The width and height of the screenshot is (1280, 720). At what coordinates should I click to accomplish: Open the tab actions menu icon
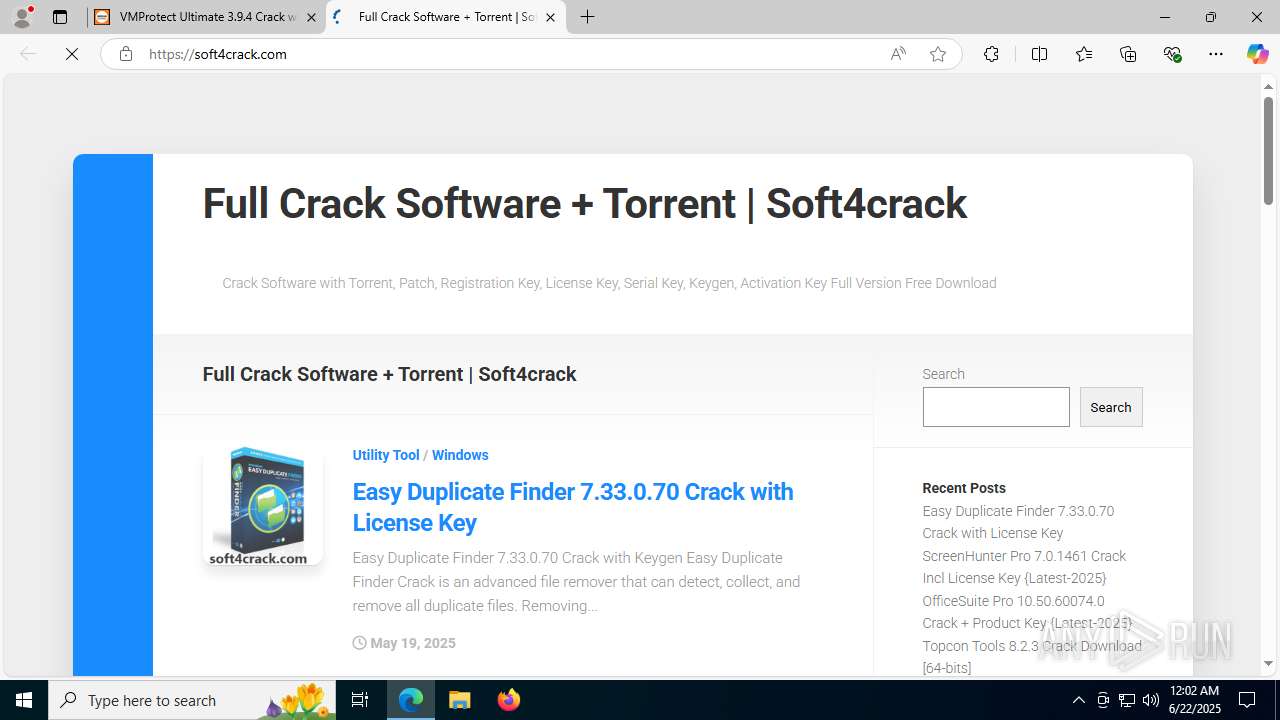(60, 17)
